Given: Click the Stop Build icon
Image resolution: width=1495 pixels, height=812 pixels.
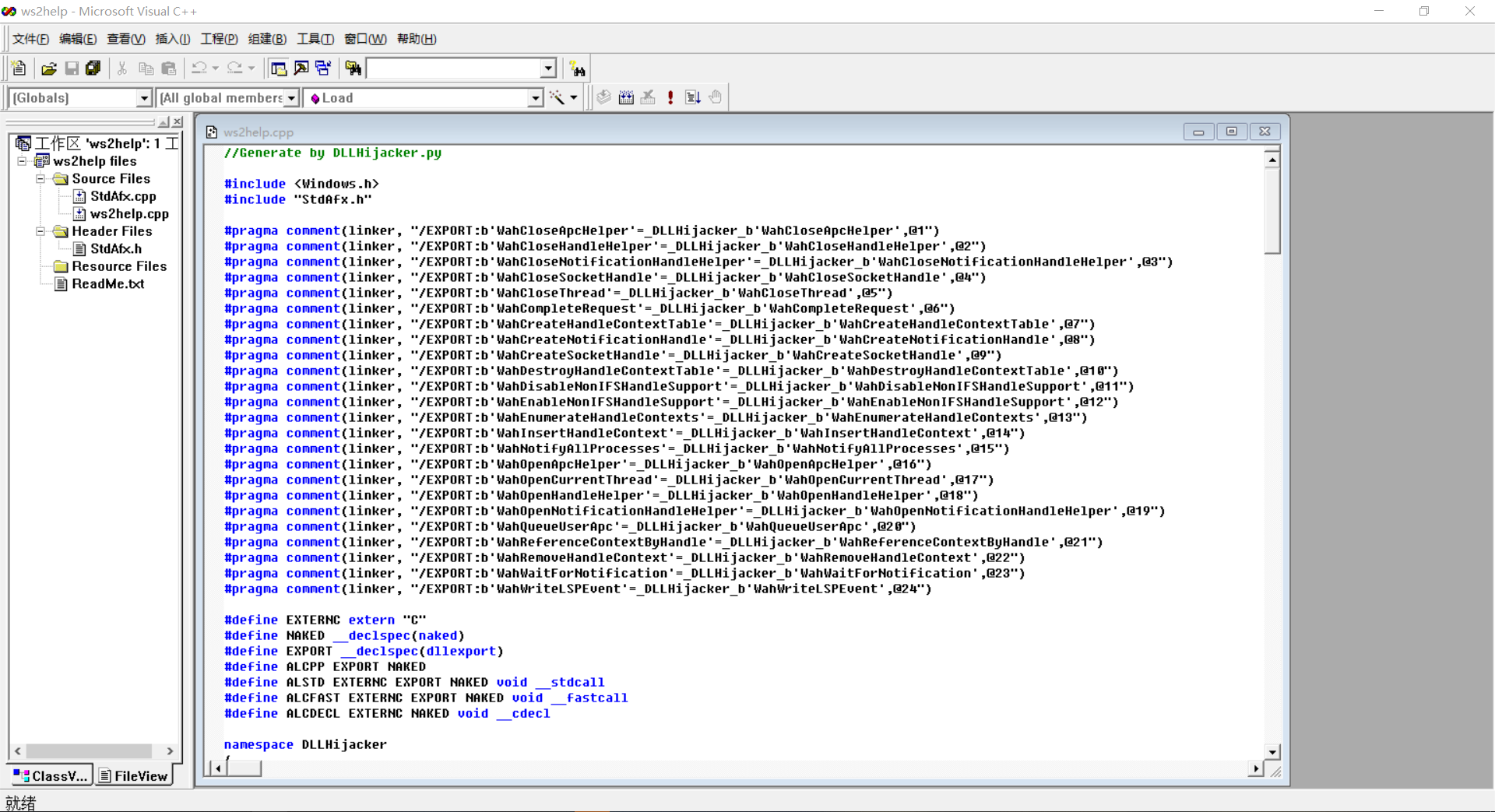Looking at the screenshot, I should (x=648, y=97).
